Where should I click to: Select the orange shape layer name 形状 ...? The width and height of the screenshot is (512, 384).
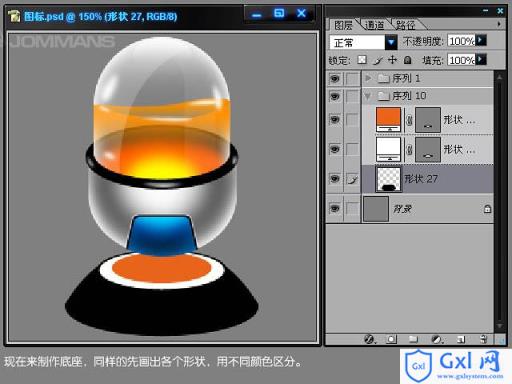[459, 120]
